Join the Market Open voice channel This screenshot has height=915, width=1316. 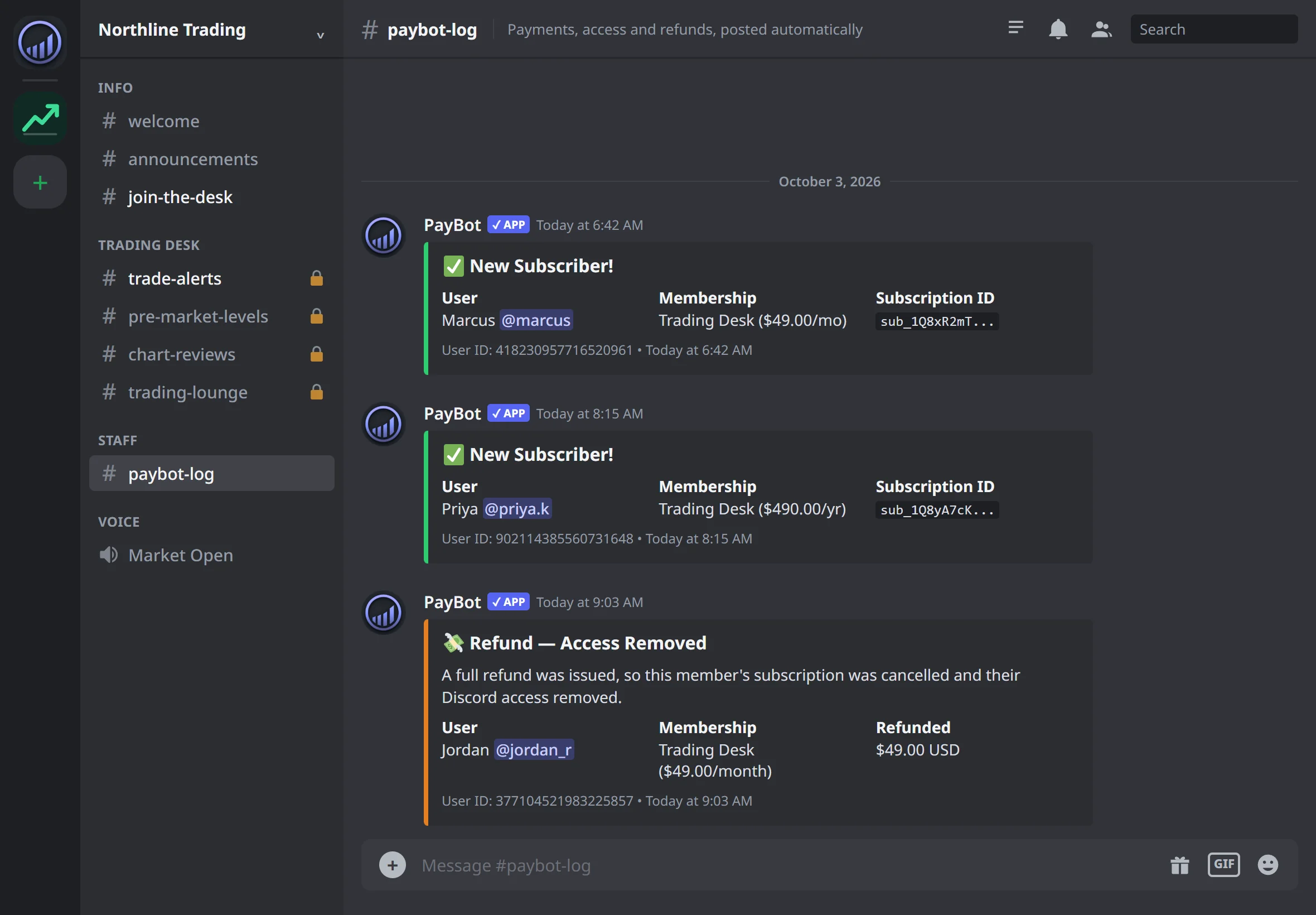click(211, 555)
